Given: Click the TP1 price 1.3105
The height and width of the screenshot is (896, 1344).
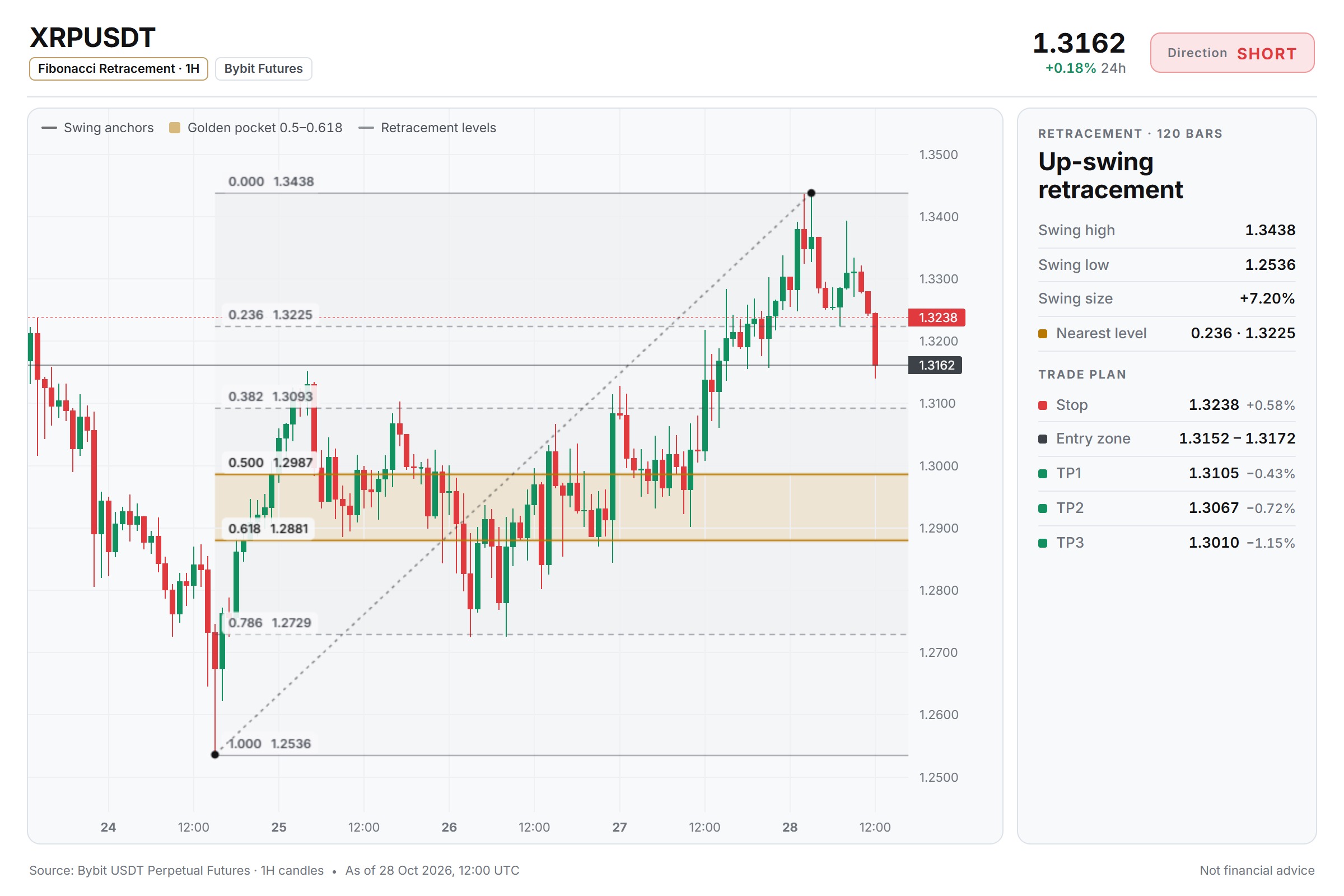Looking at the screenshot, I should pyautogui.click(x=1214, y=473).
